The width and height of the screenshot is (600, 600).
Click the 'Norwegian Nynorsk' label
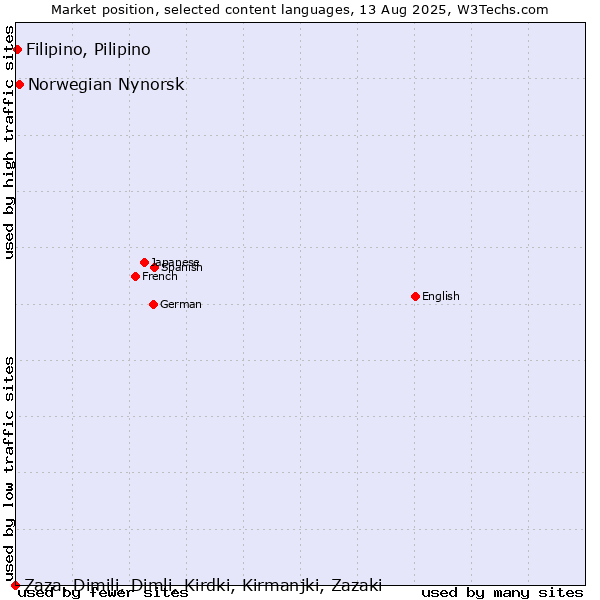106,85
